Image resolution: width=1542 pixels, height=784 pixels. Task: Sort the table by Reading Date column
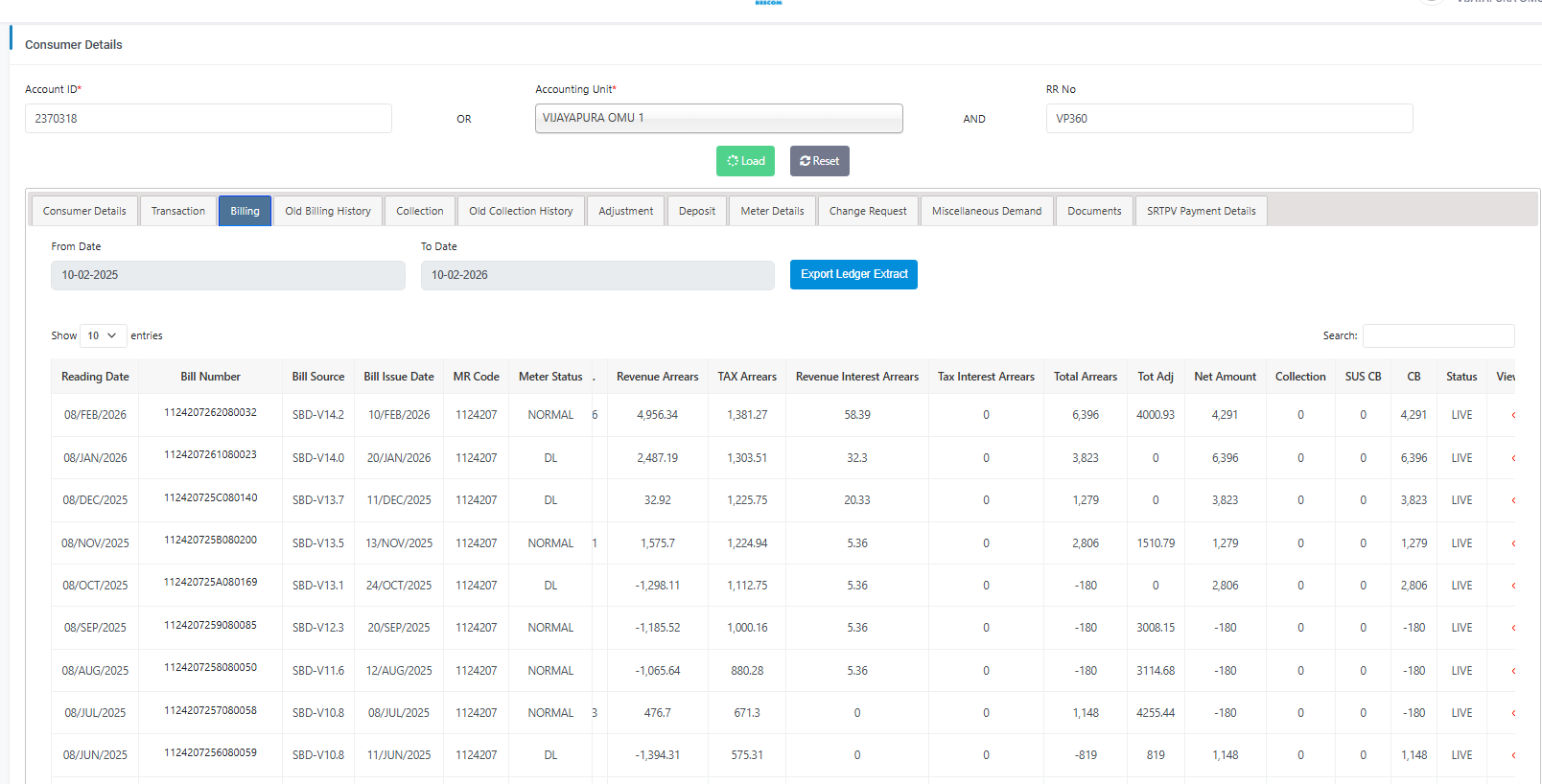95,377
